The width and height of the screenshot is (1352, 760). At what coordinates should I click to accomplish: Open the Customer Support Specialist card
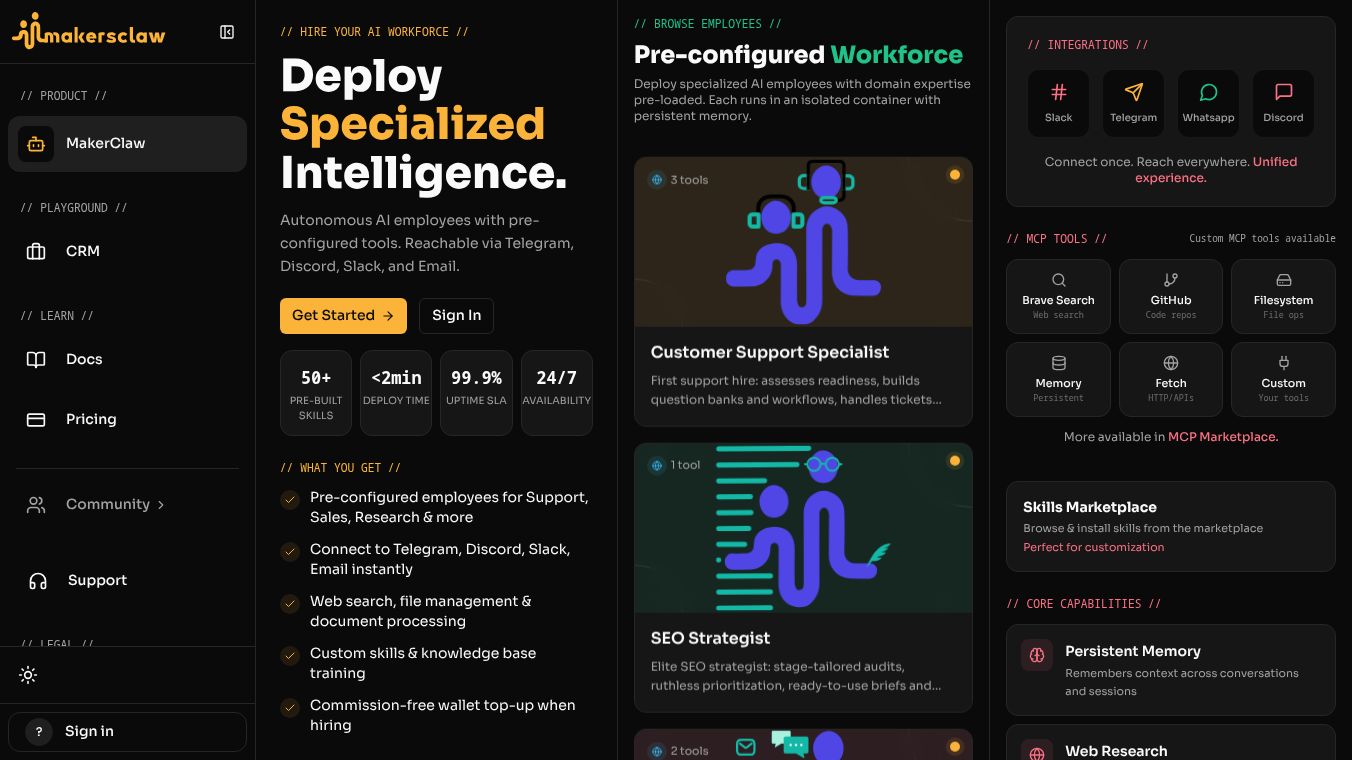[803, 292]
